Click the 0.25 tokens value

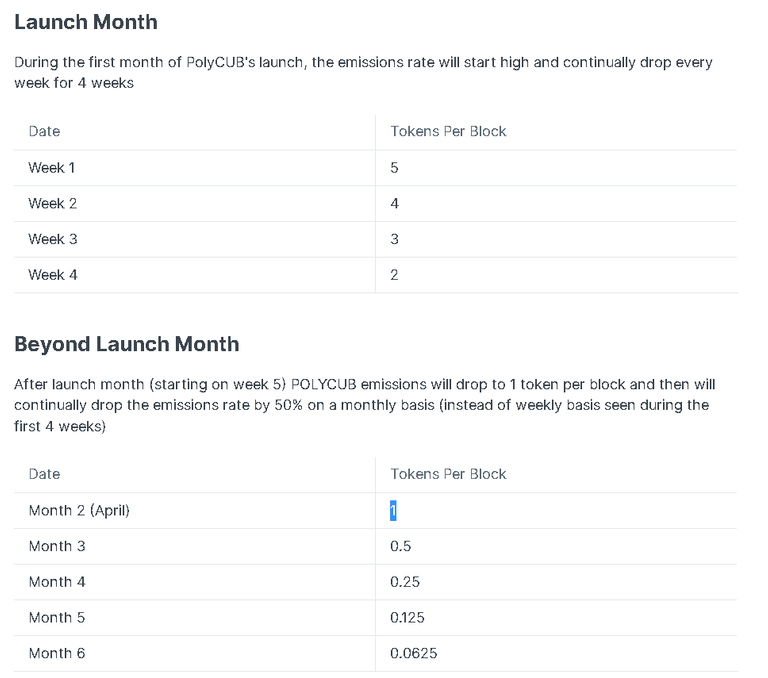[405, 582]
